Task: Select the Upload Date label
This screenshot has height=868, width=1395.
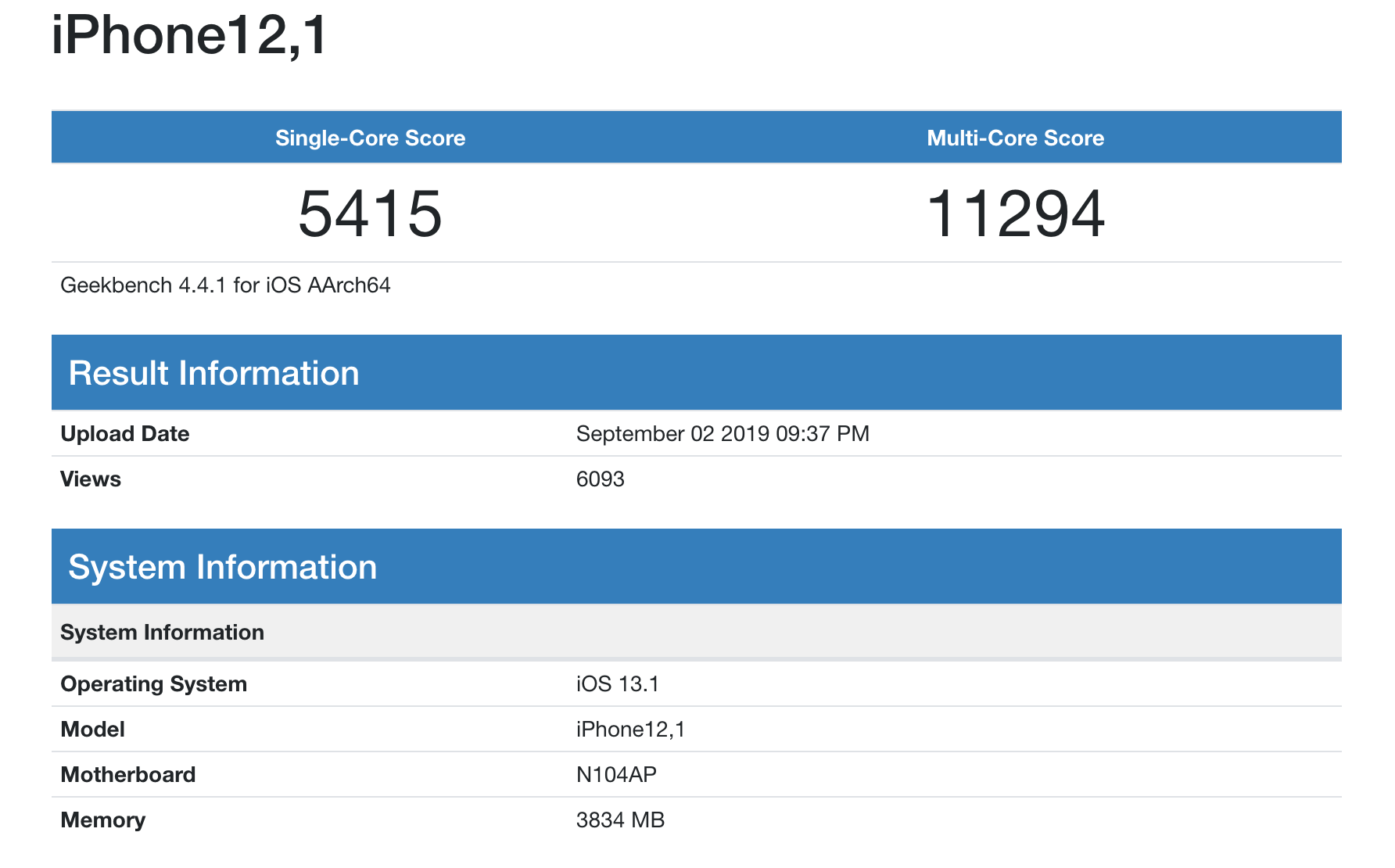Action: point(125,434)
